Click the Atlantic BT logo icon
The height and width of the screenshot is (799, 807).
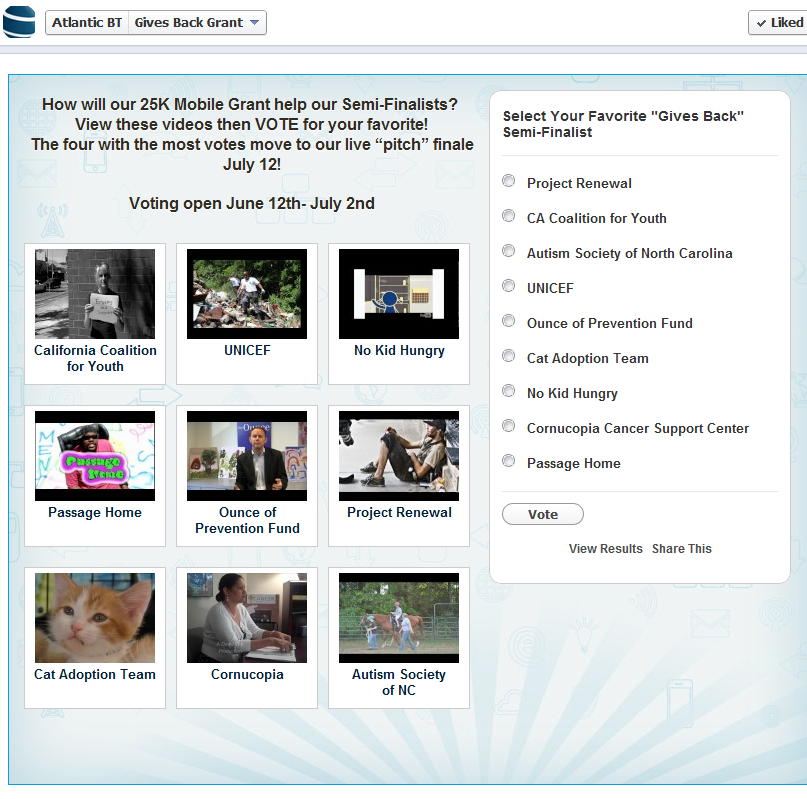tap(19, 22)
